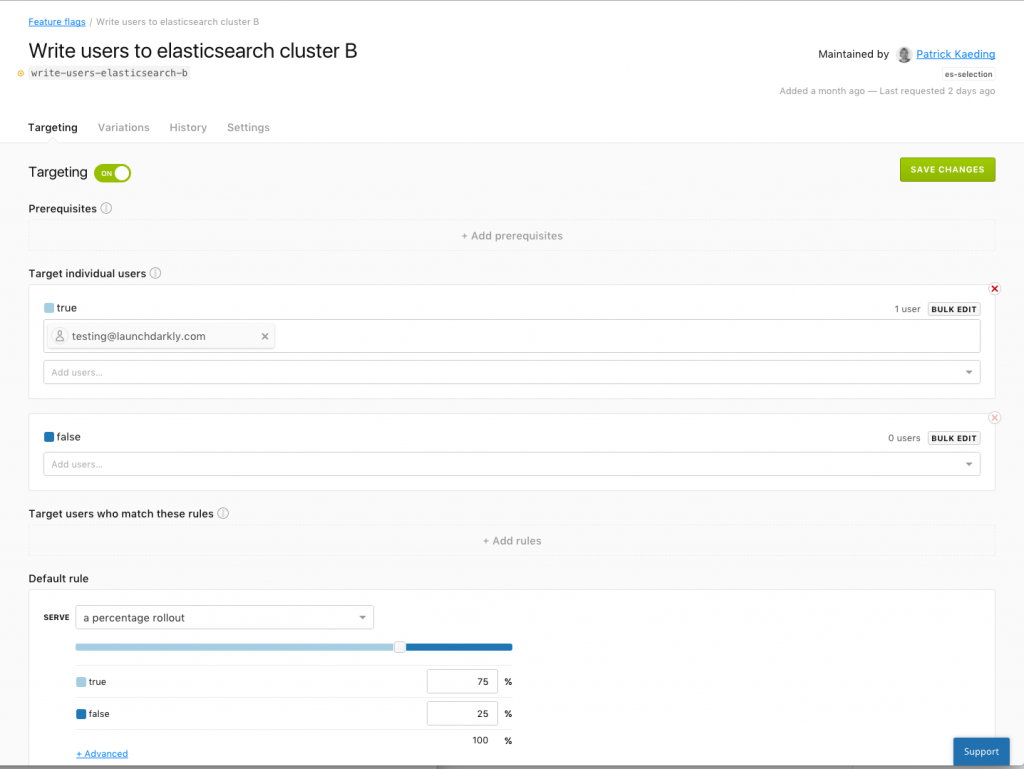
Task: Click Patrick Kaeding's avatar image
Action: click(904, 54)
